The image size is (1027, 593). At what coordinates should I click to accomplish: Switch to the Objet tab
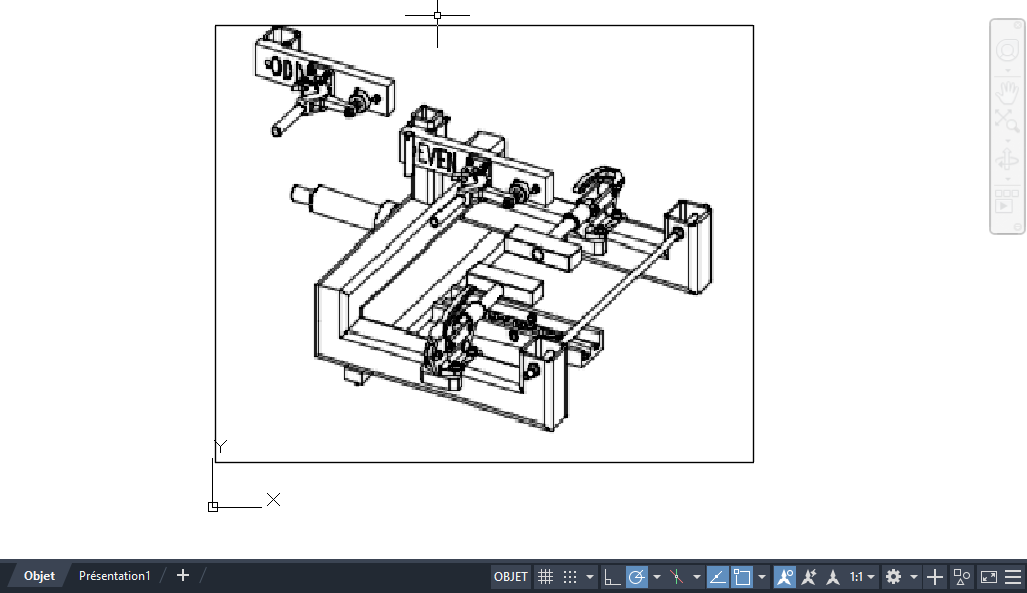pos(39,576)
